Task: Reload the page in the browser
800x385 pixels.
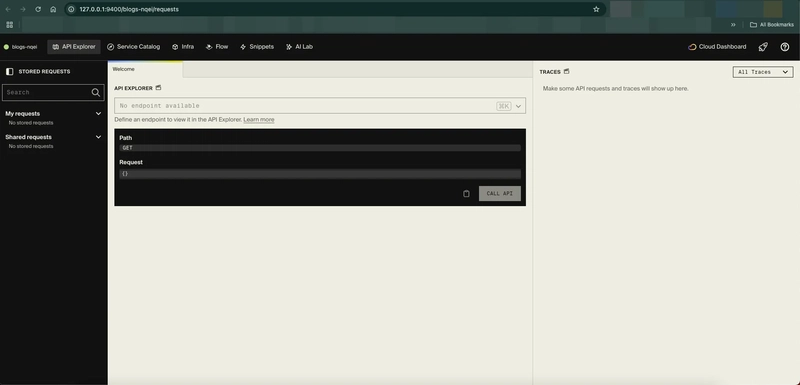Action: coord(38,9)
